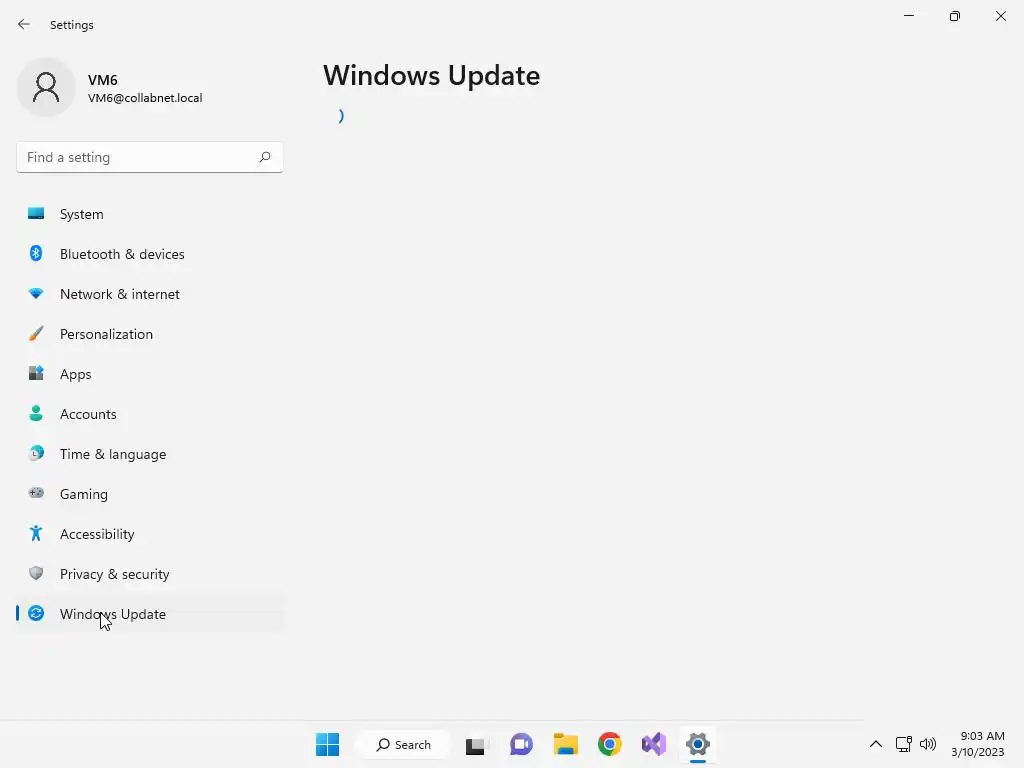Select Windows Update in the sidebar
Screen dimensions: 1024x768
point(150,614)
